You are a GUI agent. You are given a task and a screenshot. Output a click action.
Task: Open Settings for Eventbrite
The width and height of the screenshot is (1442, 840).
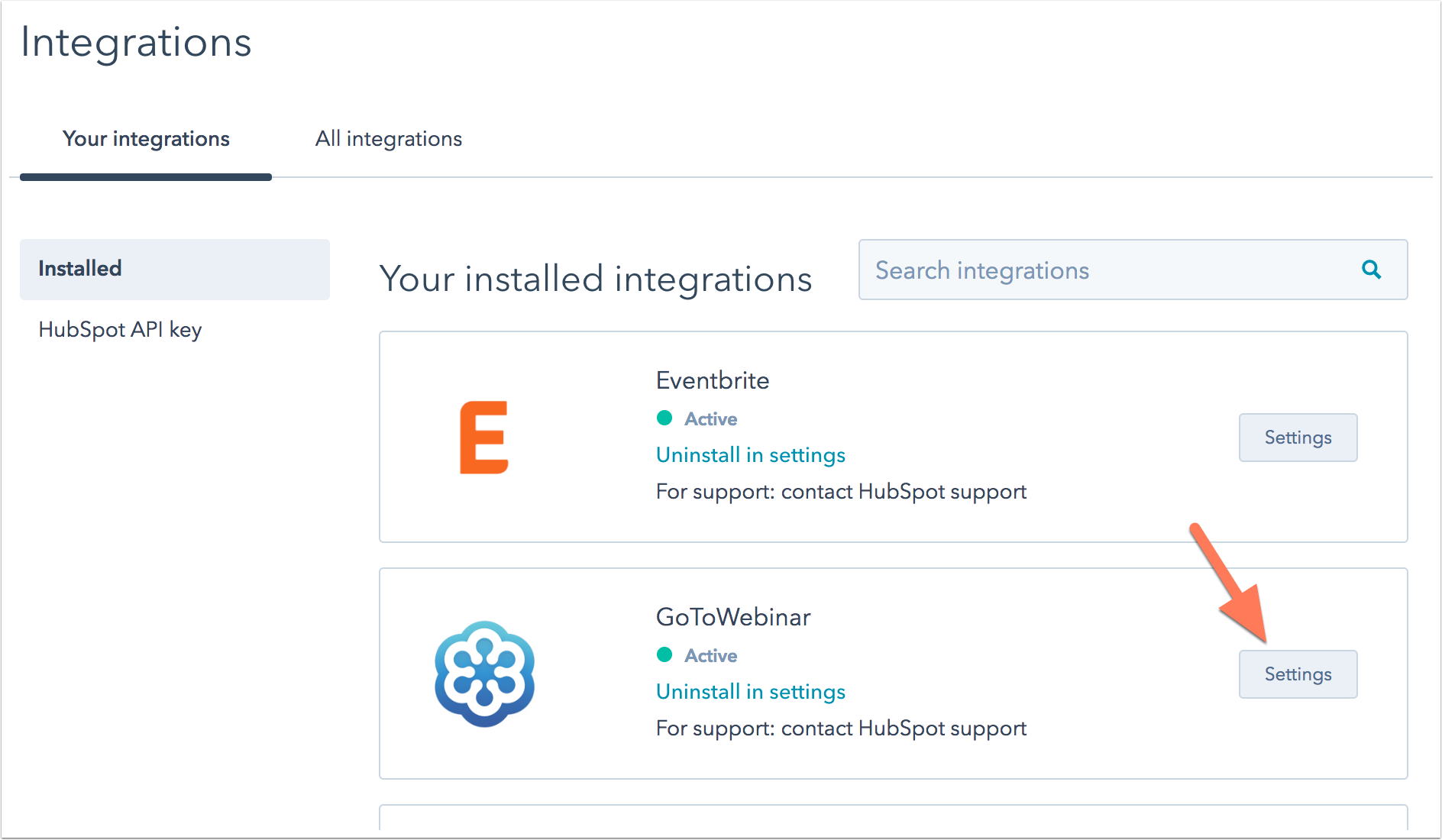point(1298,438)
